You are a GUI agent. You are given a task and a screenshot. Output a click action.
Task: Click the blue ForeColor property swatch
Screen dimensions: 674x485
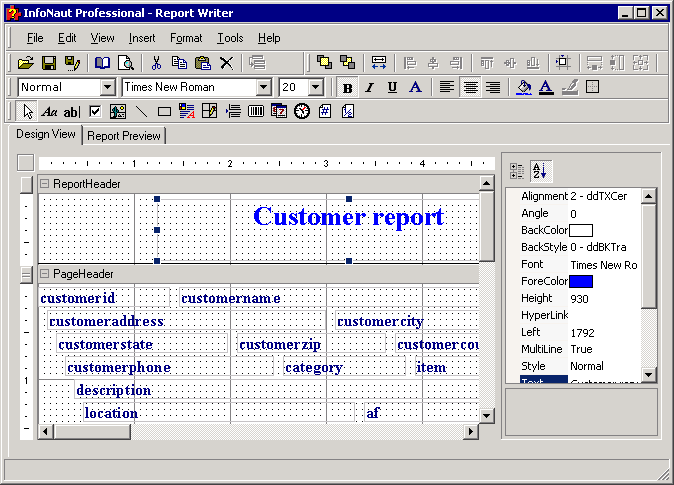coord(581,282)
